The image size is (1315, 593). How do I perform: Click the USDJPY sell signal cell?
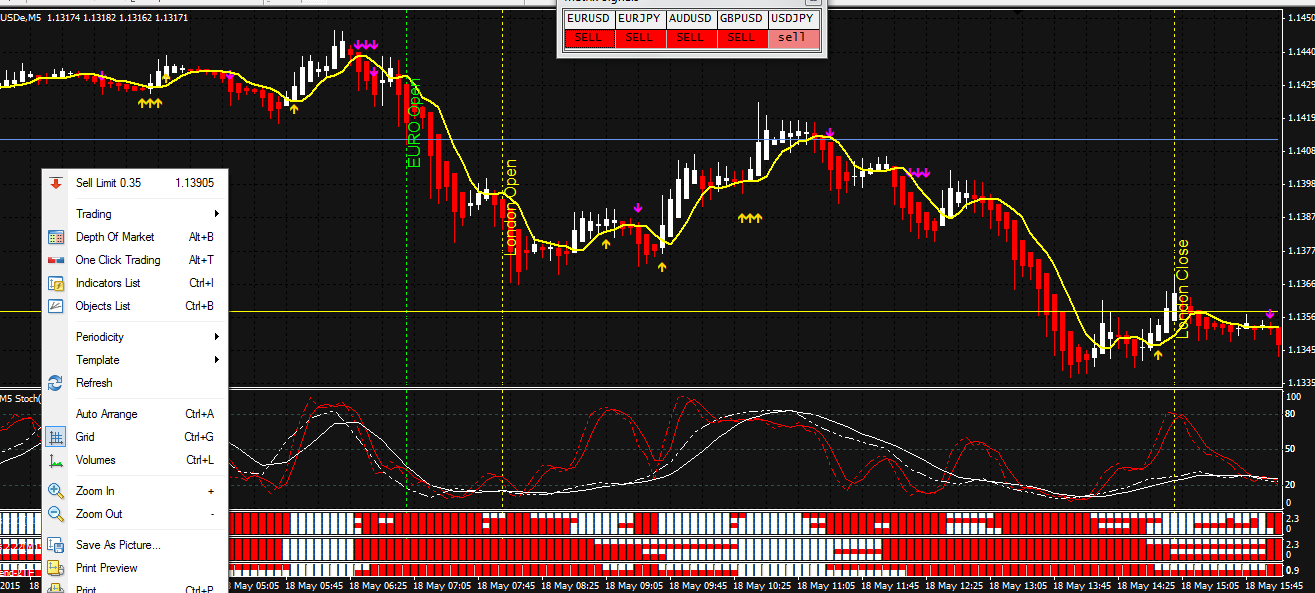pyautogui.click(x=791, y=37)
